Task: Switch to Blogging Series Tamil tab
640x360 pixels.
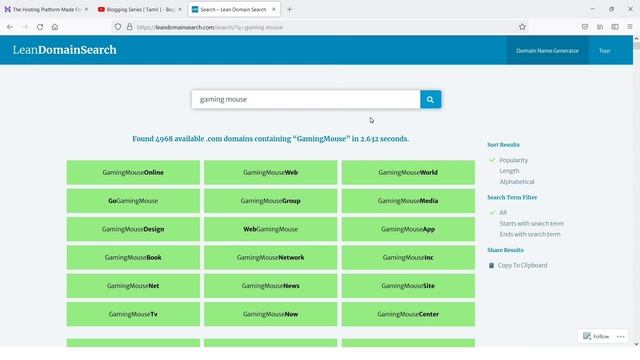Action: [140, 9]
